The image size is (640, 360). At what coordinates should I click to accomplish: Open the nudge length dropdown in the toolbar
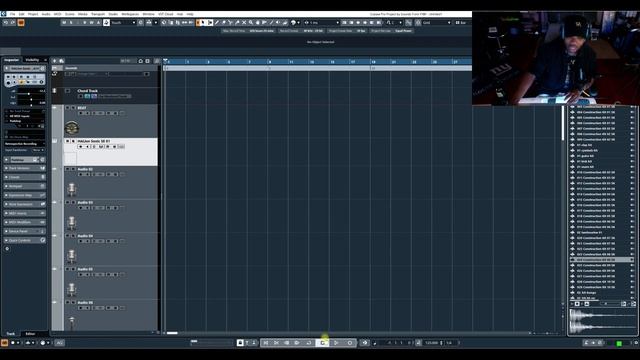pos(324,23)
